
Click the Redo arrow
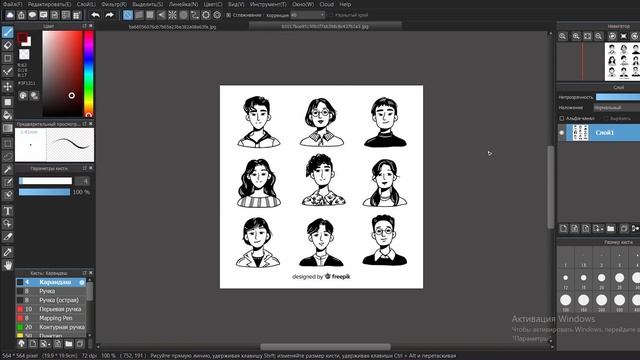tap(109, 15)
